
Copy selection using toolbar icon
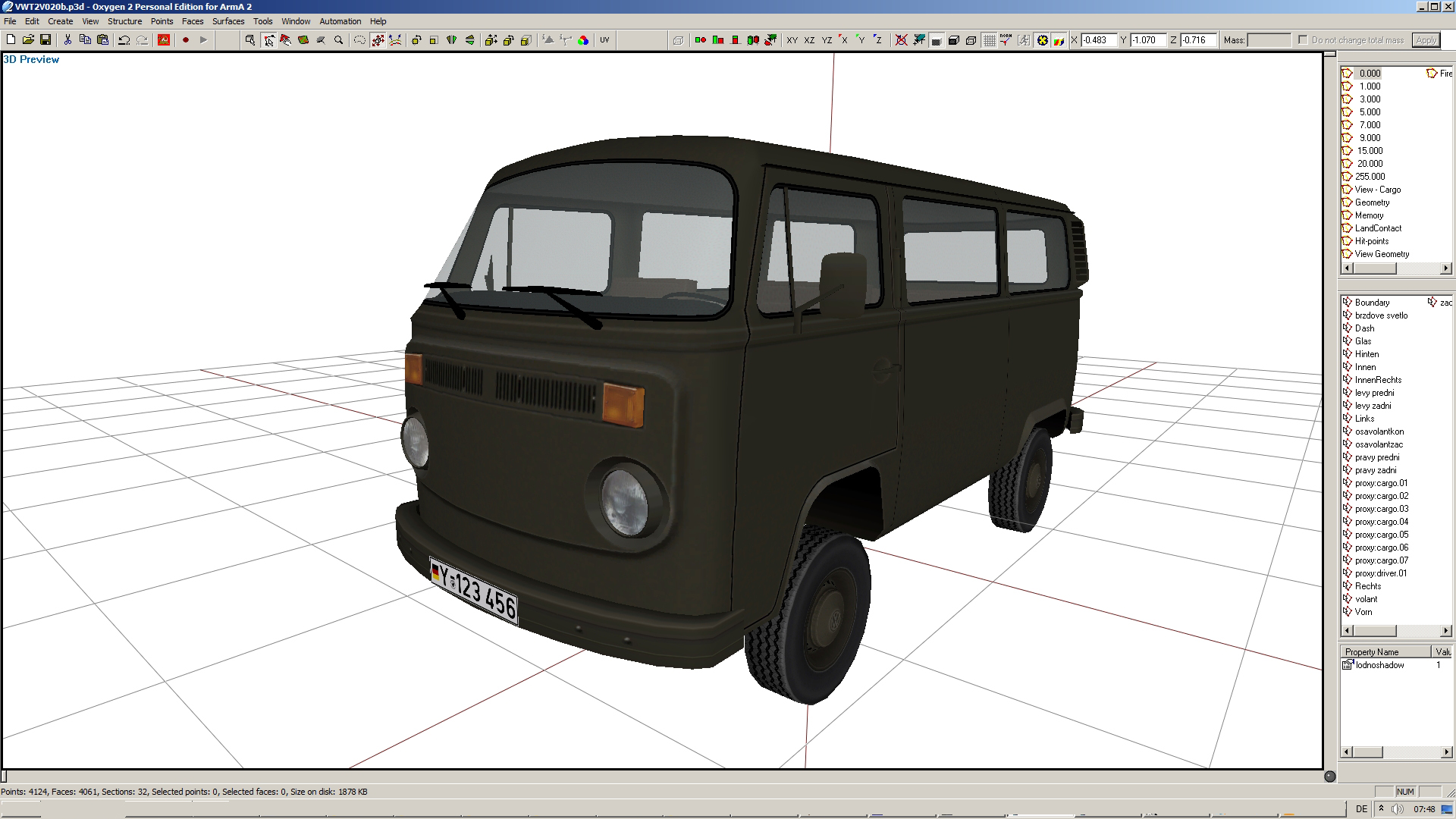click(x=85, y=40)
